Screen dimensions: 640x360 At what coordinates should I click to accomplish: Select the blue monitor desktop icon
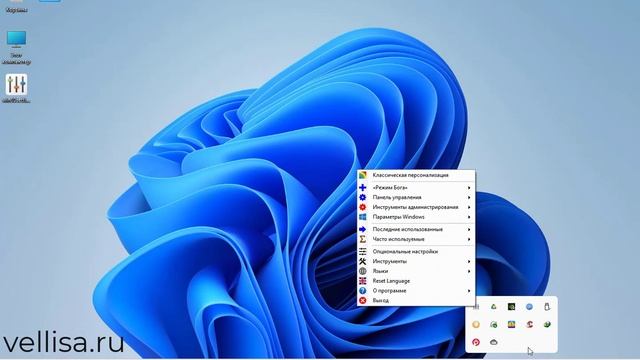(x=16, y=39)
